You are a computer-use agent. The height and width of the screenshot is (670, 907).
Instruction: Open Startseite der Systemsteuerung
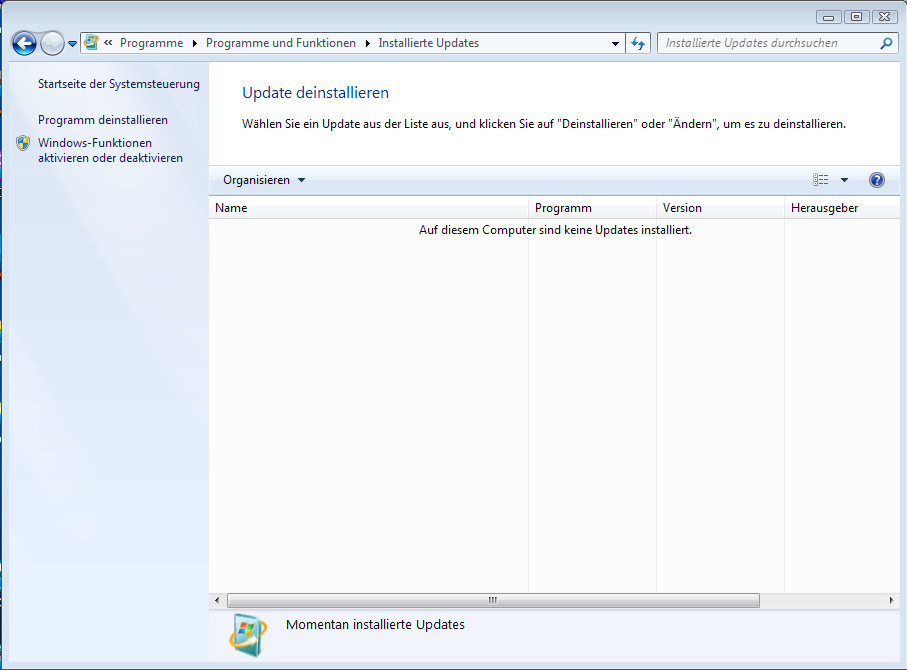(x=119, y=84)
